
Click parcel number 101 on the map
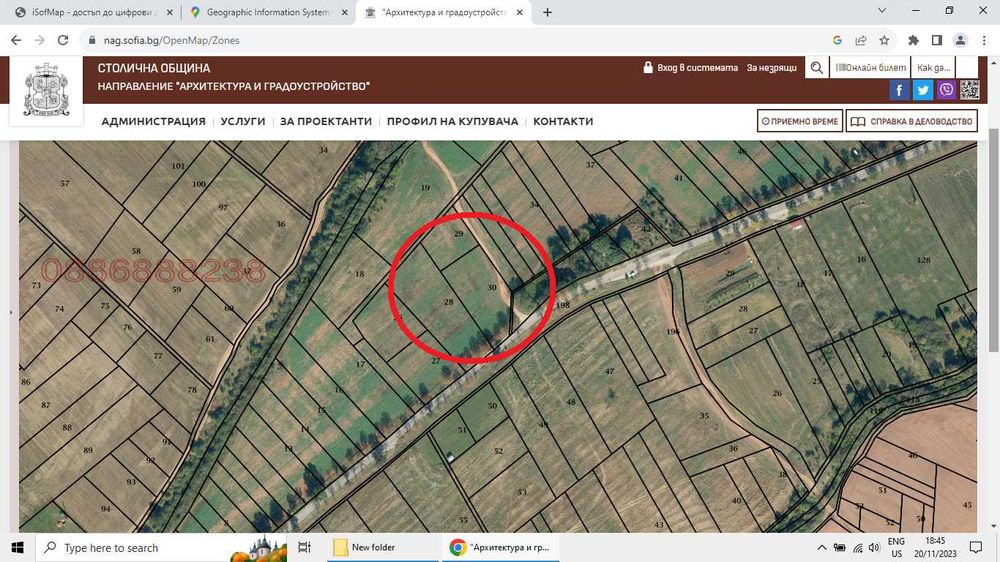coord(178,166)
